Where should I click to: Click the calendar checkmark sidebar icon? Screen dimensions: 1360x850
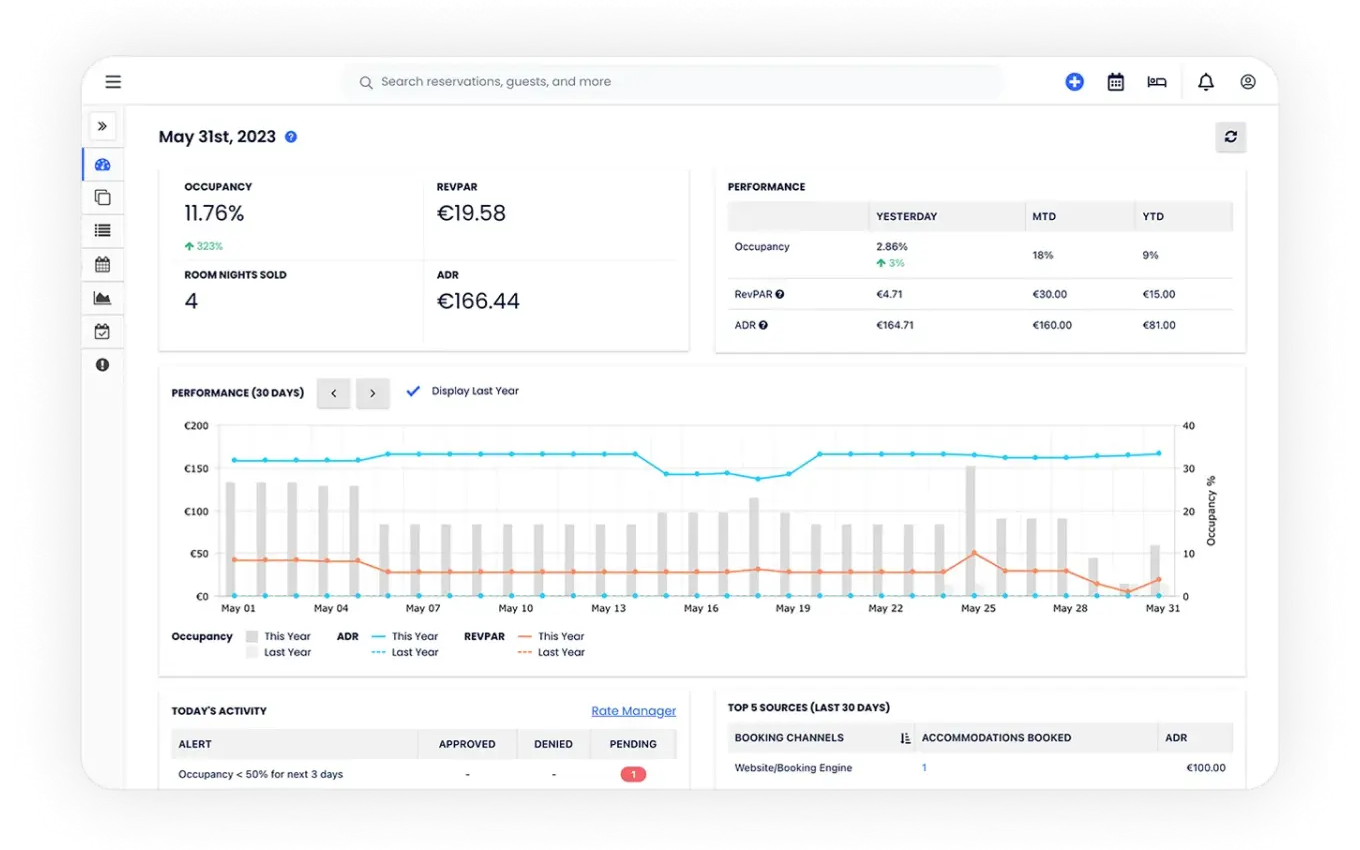click(x=102, y=332)
